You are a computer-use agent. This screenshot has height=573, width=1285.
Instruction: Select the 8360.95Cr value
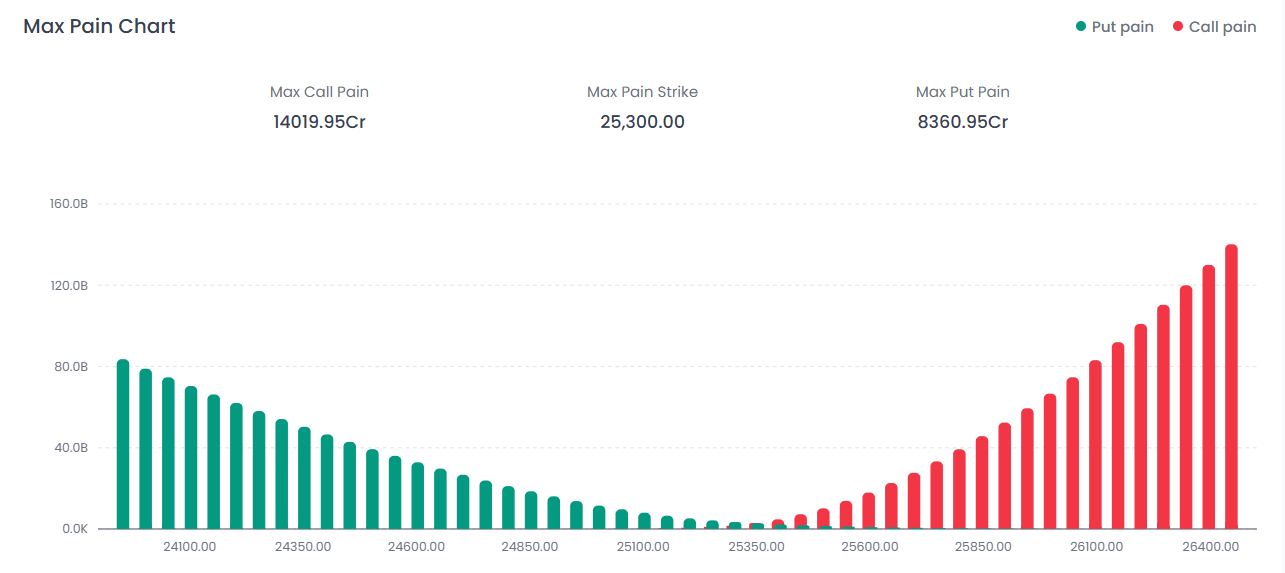[962, 122]
